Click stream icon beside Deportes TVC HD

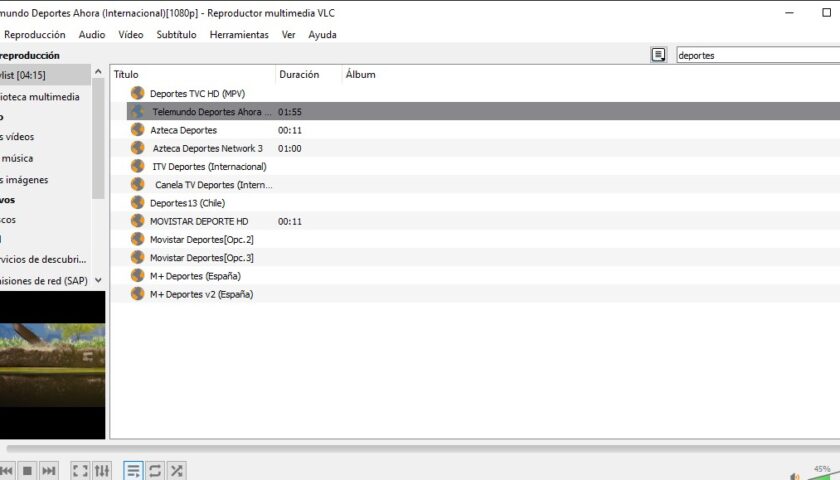(x=138, y=93)
